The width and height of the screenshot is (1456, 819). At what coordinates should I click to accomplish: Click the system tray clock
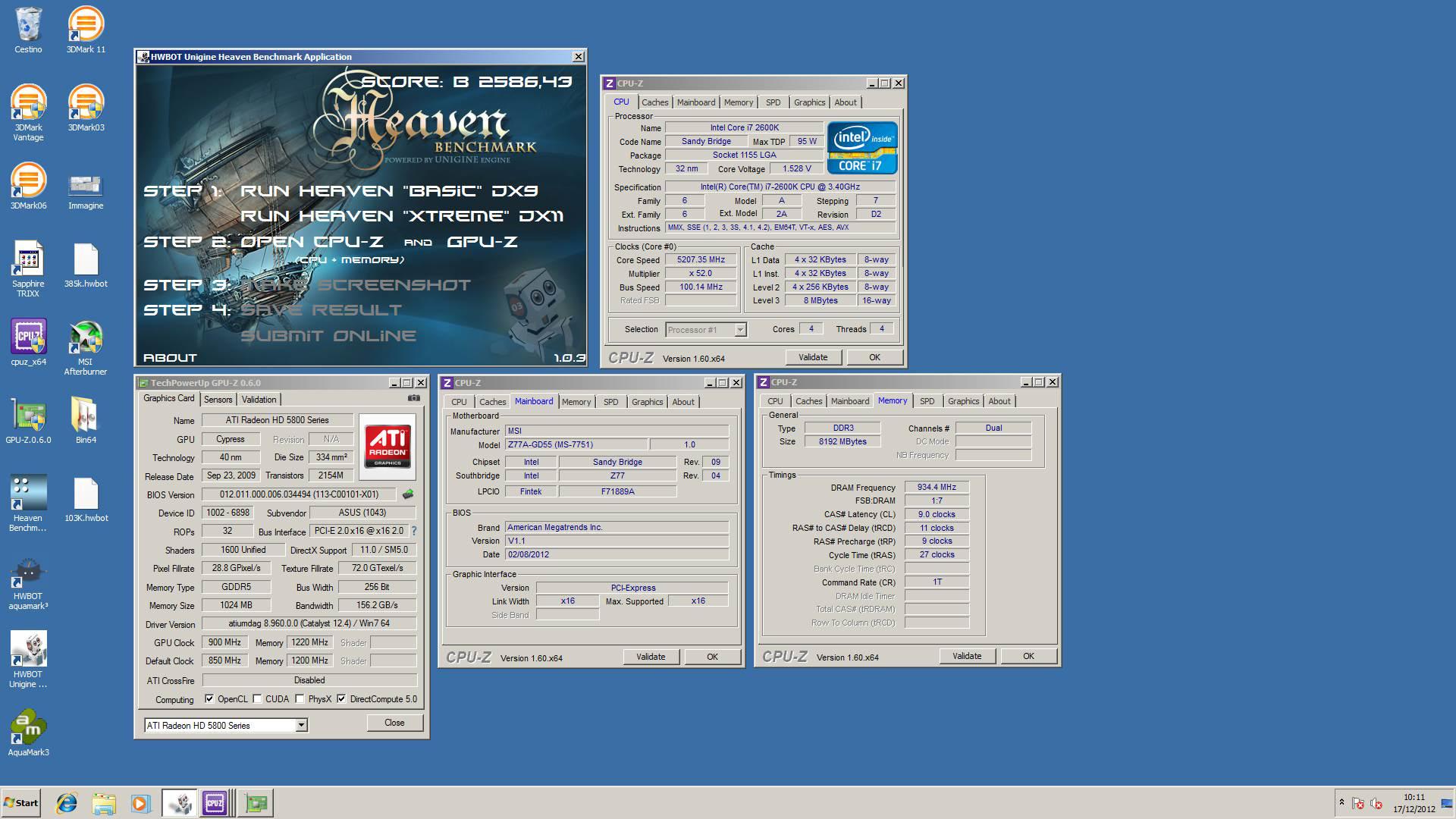click(1414, 803)
